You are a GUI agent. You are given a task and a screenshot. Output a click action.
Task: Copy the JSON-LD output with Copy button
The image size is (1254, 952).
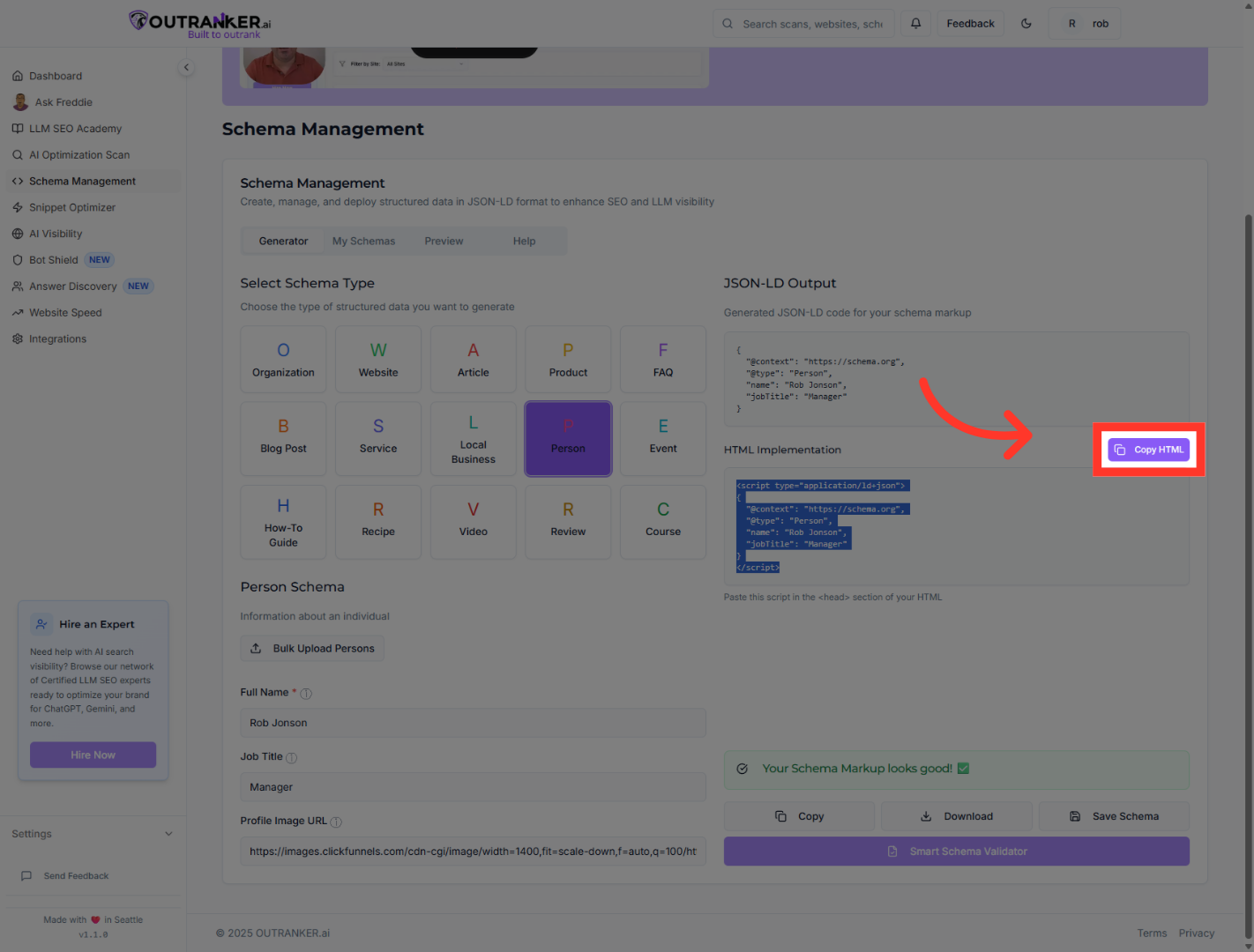coord(799,816)
